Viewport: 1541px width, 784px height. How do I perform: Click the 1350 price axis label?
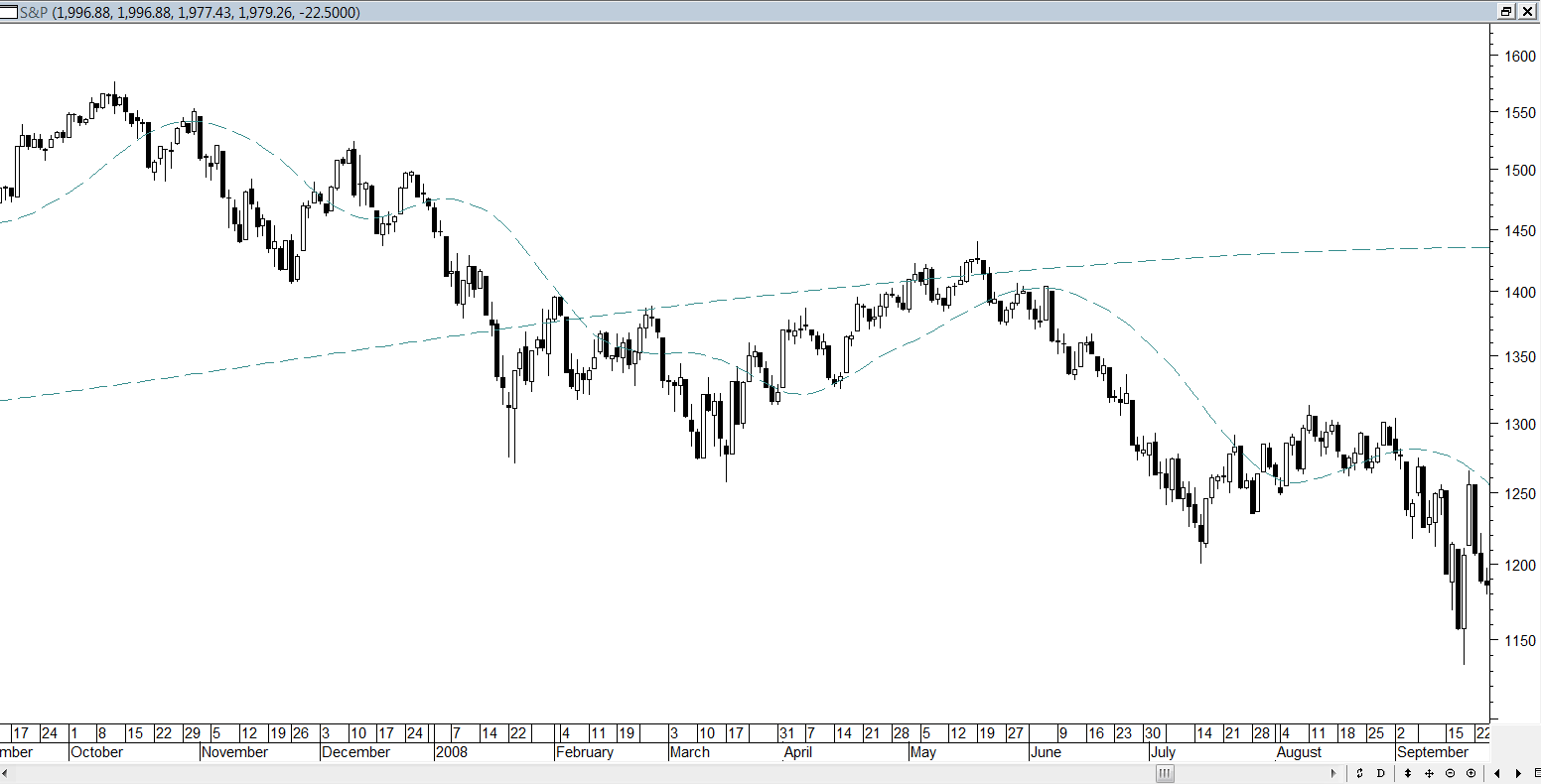coord(1520,357)
